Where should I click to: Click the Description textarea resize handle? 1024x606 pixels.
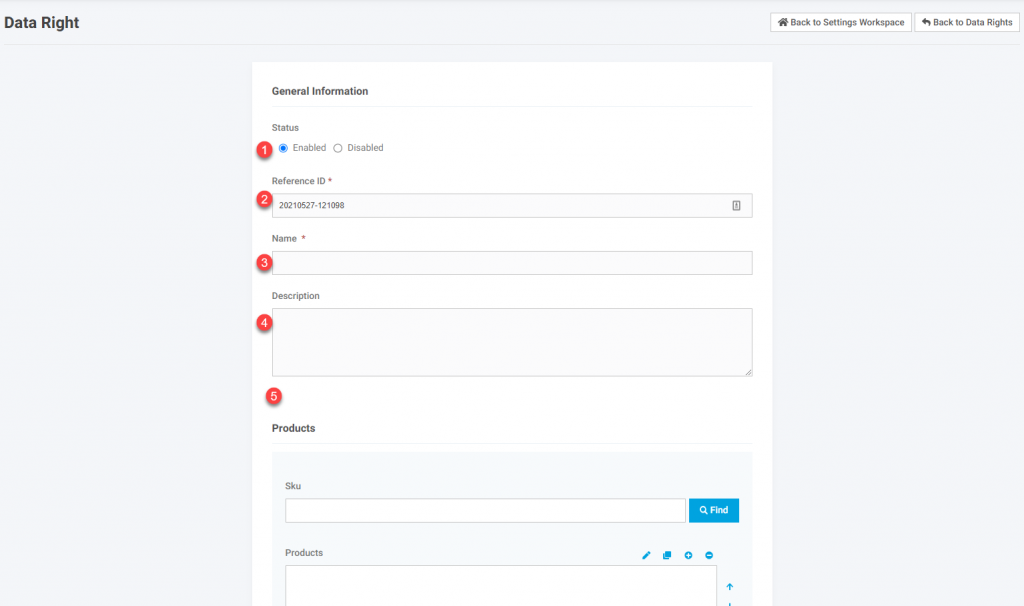click(x=748, y=372)
